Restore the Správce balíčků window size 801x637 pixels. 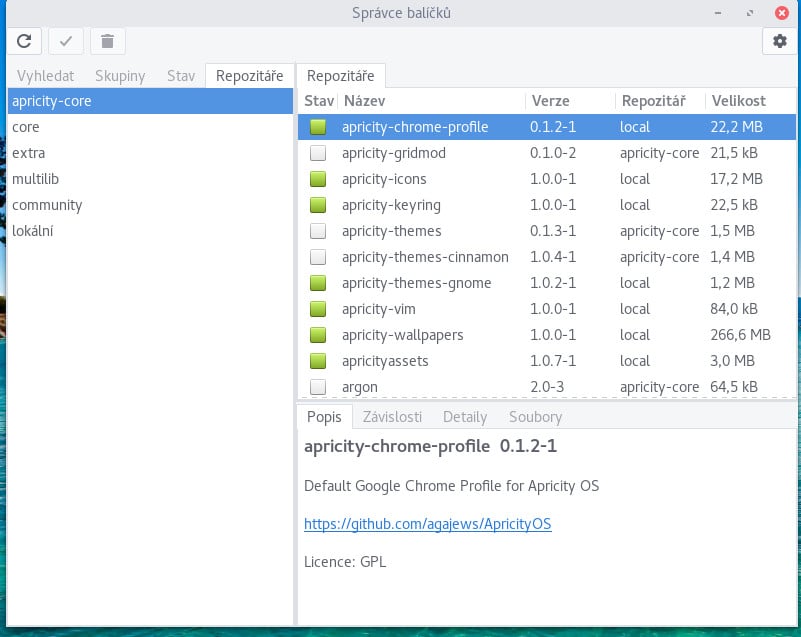tap(749, 13)
